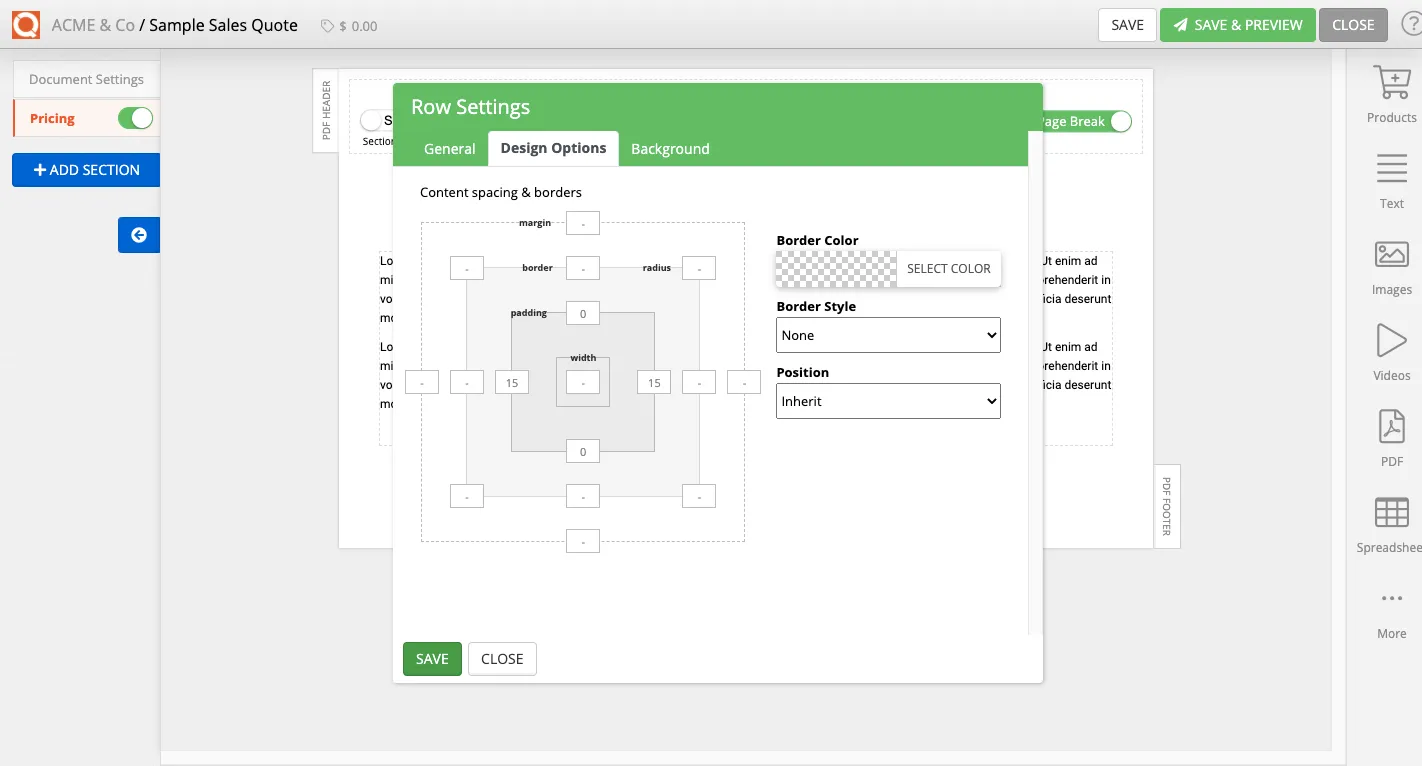The width and height of the screenshot is (1422, 766).
Task: Click the blue collapse arrow icon
Action: [138, 234]
